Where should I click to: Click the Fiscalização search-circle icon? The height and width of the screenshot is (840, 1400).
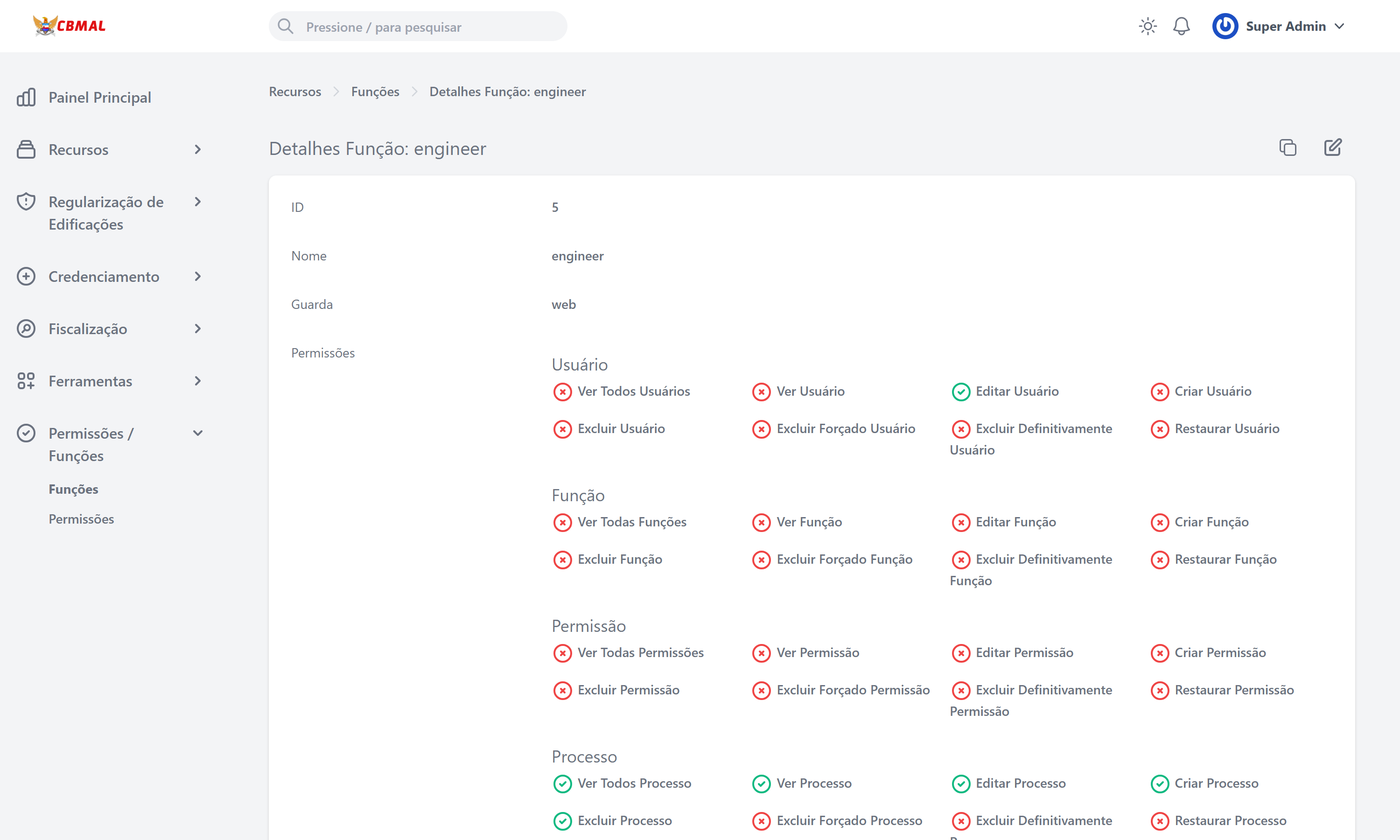pos(26,329)
